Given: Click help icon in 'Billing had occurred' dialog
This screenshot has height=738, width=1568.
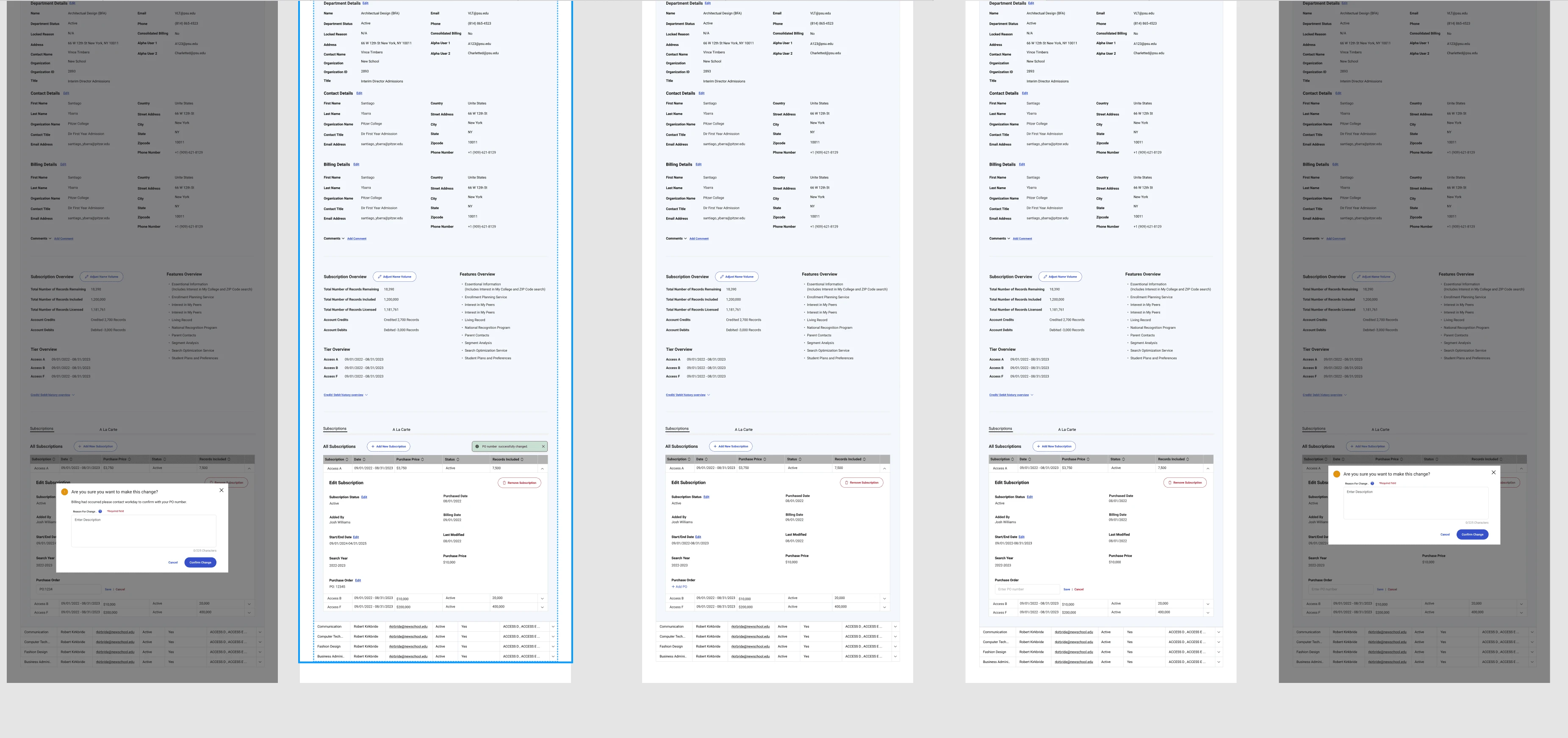Looking at the screenshot, I should coord(100,511).
